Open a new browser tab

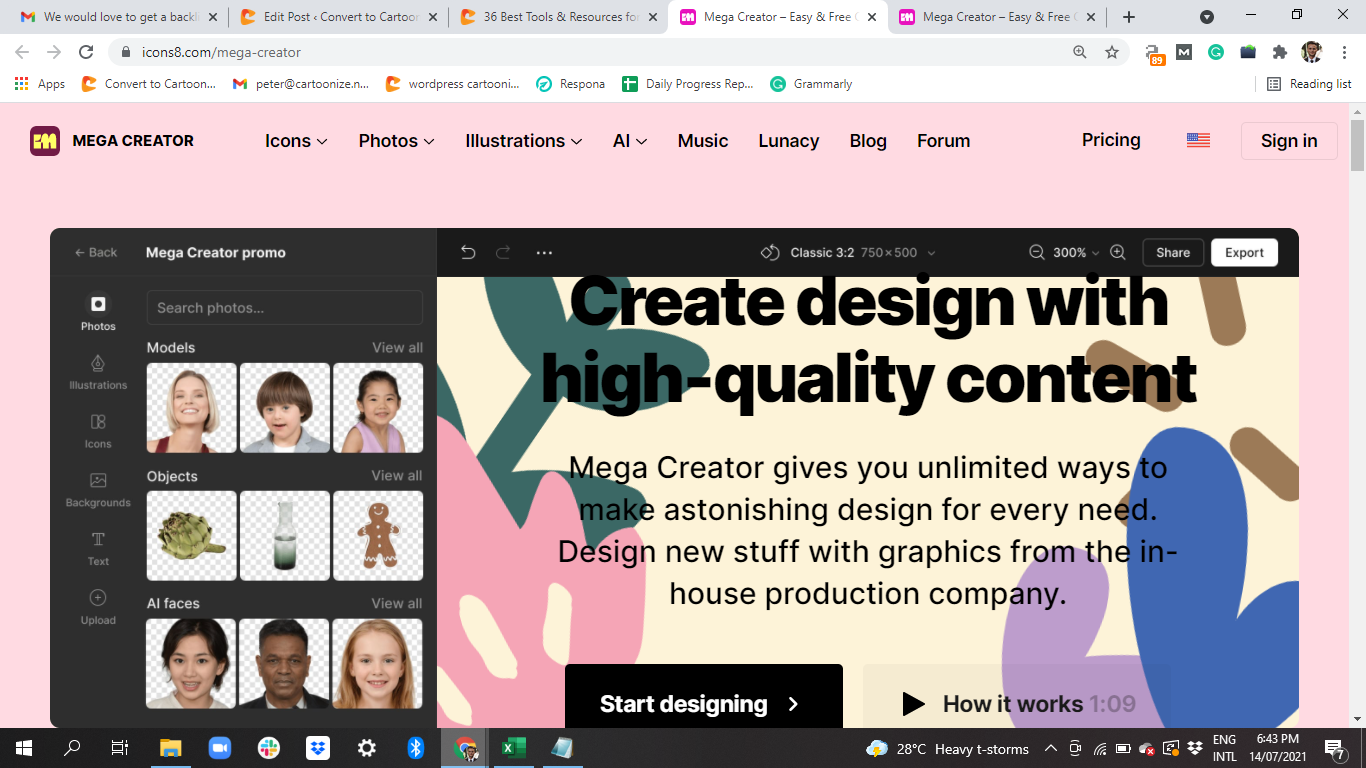[1129, 17]
